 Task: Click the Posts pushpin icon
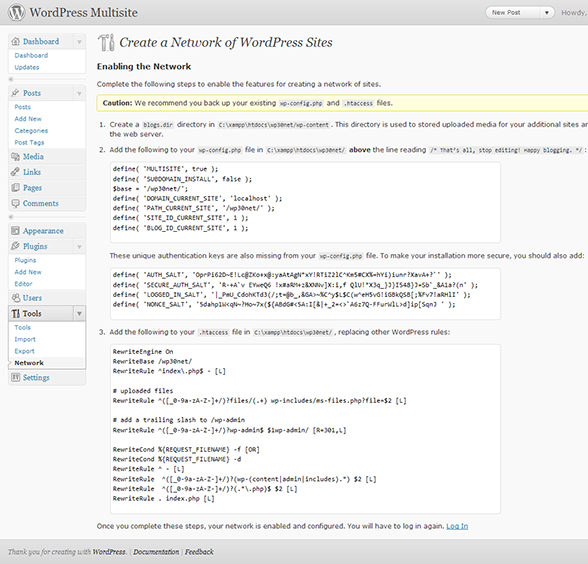coord(15,93)
